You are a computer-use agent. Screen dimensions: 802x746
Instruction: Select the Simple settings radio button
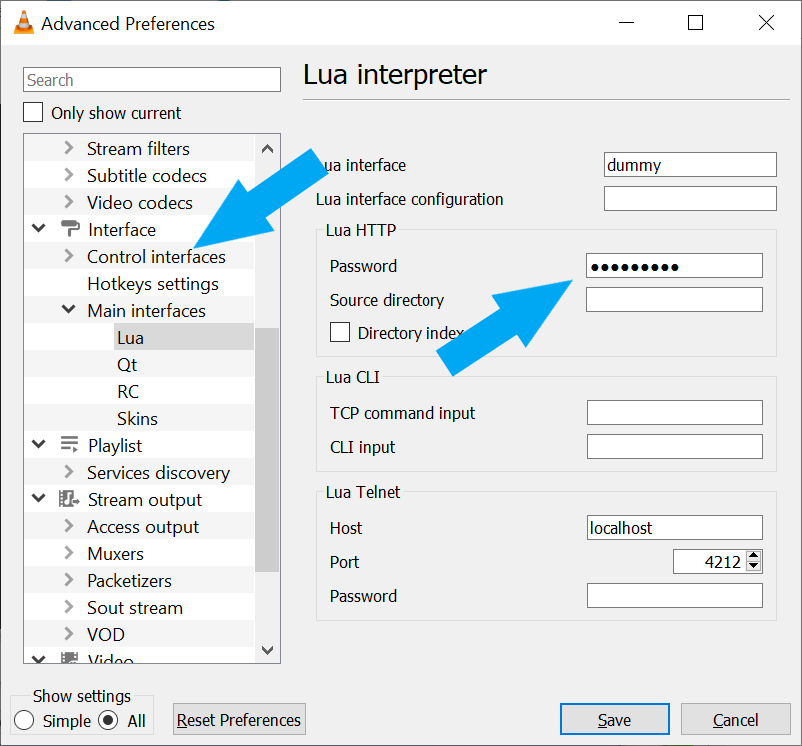(24, 721)
